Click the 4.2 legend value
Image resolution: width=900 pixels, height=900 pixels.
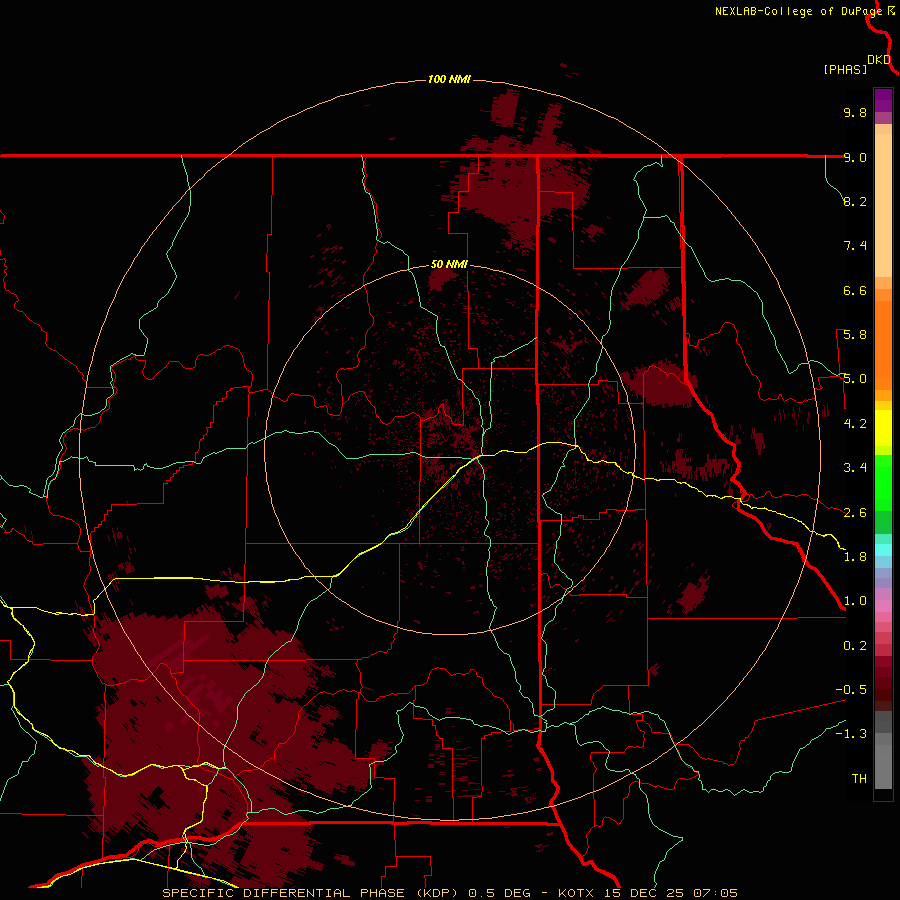point(855,424)
